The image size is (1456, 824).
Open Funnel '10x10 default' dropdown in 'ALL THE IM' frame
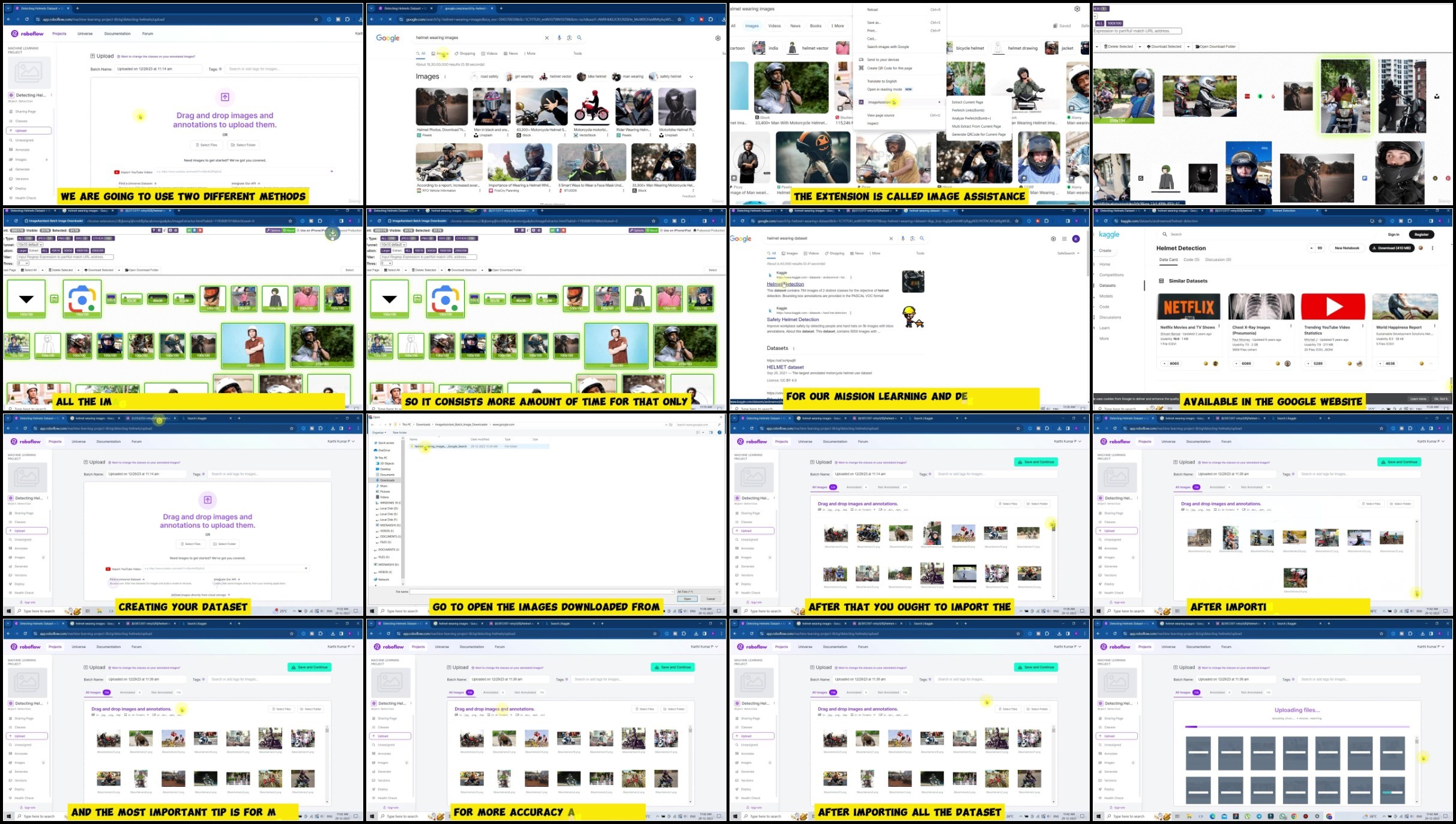(x=29, y=245)
